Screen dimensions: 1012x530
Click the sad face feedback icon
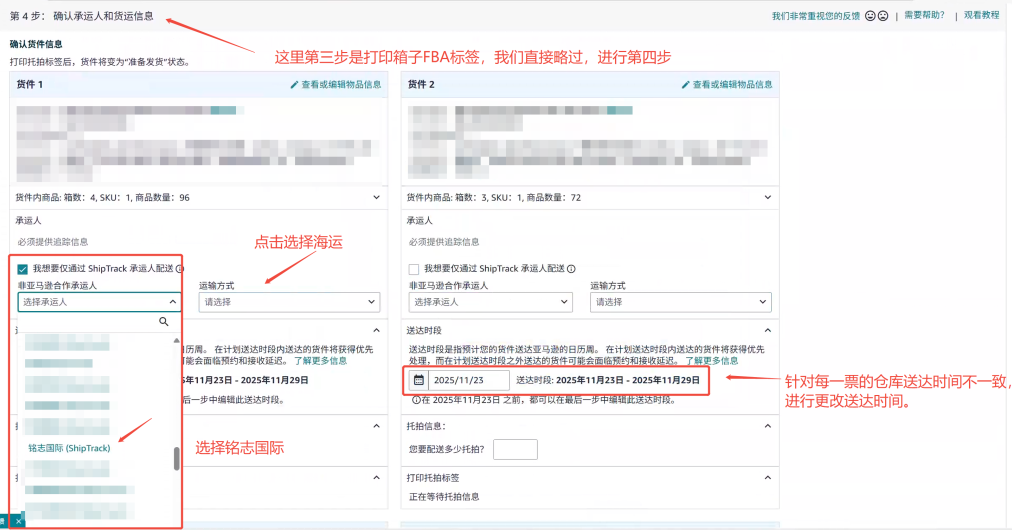click(x=883, y=15)
